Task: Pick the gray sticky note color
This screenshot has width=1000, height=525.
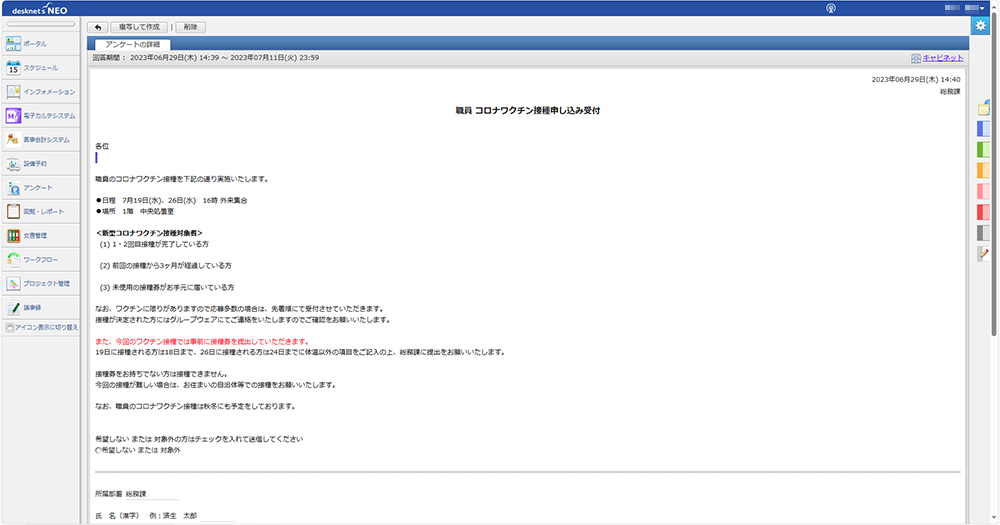Action: point(984,232)
